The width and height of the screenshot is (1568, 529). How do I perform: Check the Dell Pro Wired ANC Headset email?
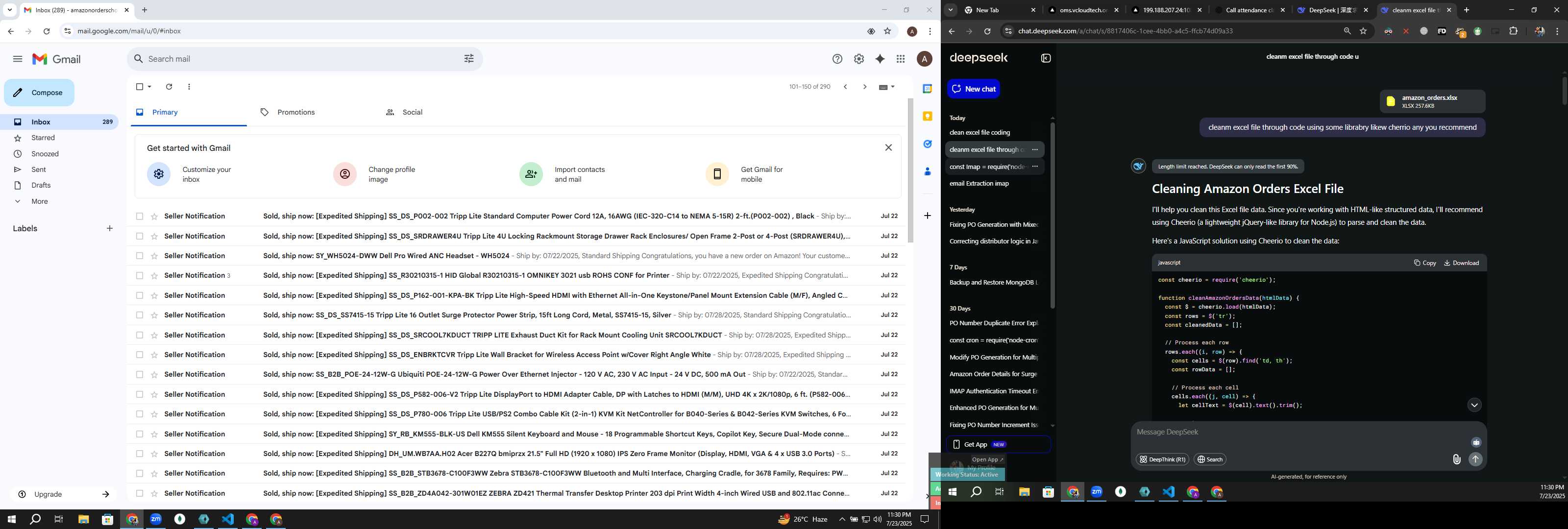(x=139, y=256)
